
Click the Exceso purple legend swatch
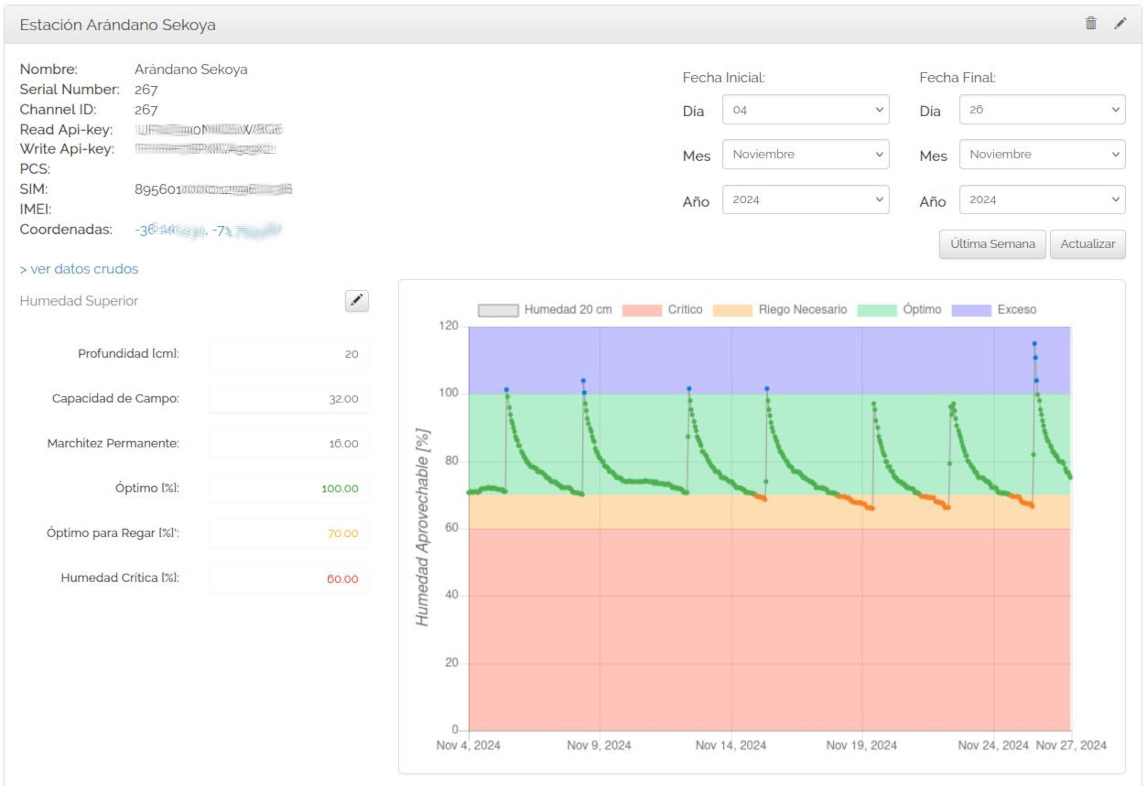(971, 310)
